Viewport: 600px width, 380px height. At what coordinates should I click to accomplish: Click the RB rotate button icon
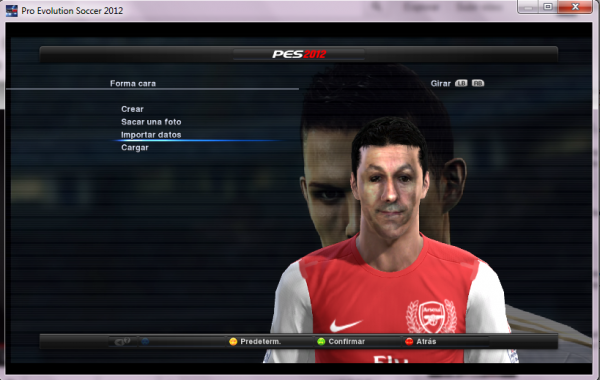(478, 83)
